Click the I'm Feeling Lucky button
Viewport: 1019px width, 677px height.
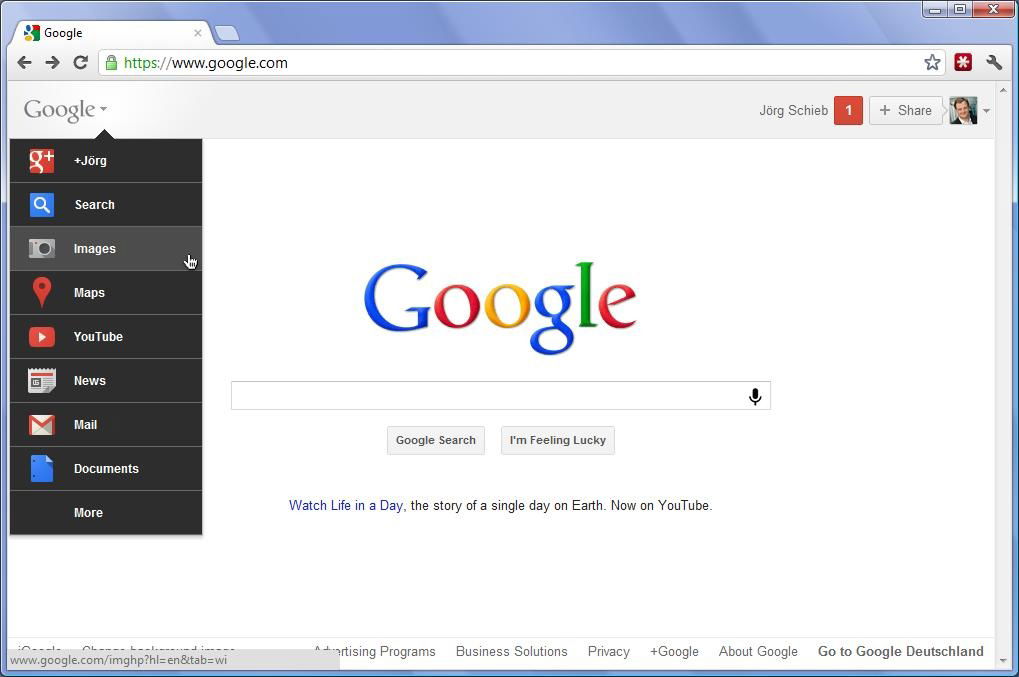pyautogui.click(x=558, y=441)
